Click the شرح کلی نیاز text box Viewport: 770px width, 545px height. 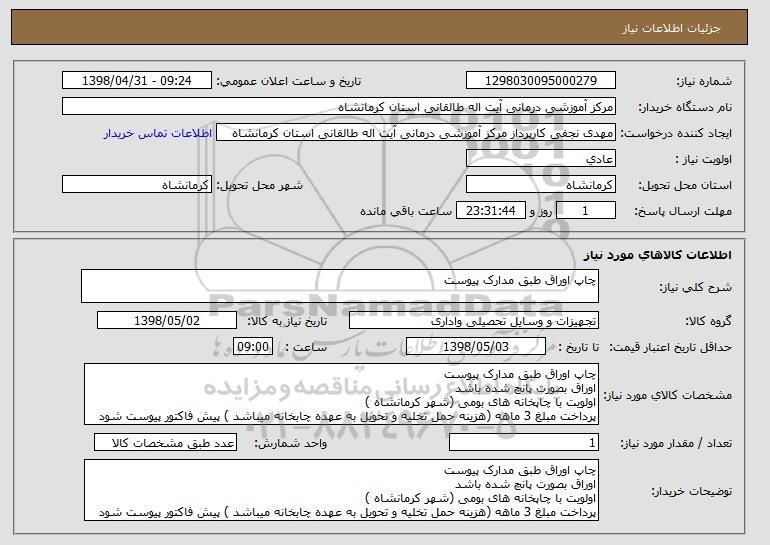[x=340, y=286]
